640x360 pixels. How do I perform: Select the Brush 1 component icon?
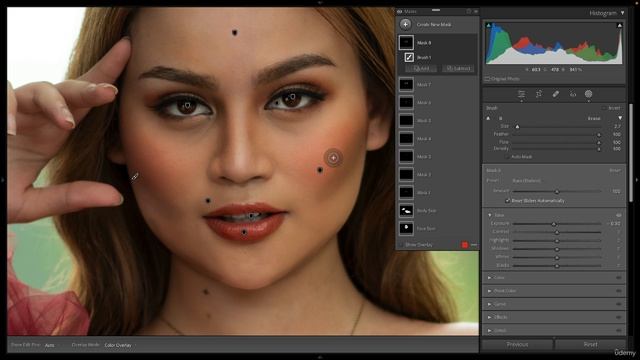[409, 58]
